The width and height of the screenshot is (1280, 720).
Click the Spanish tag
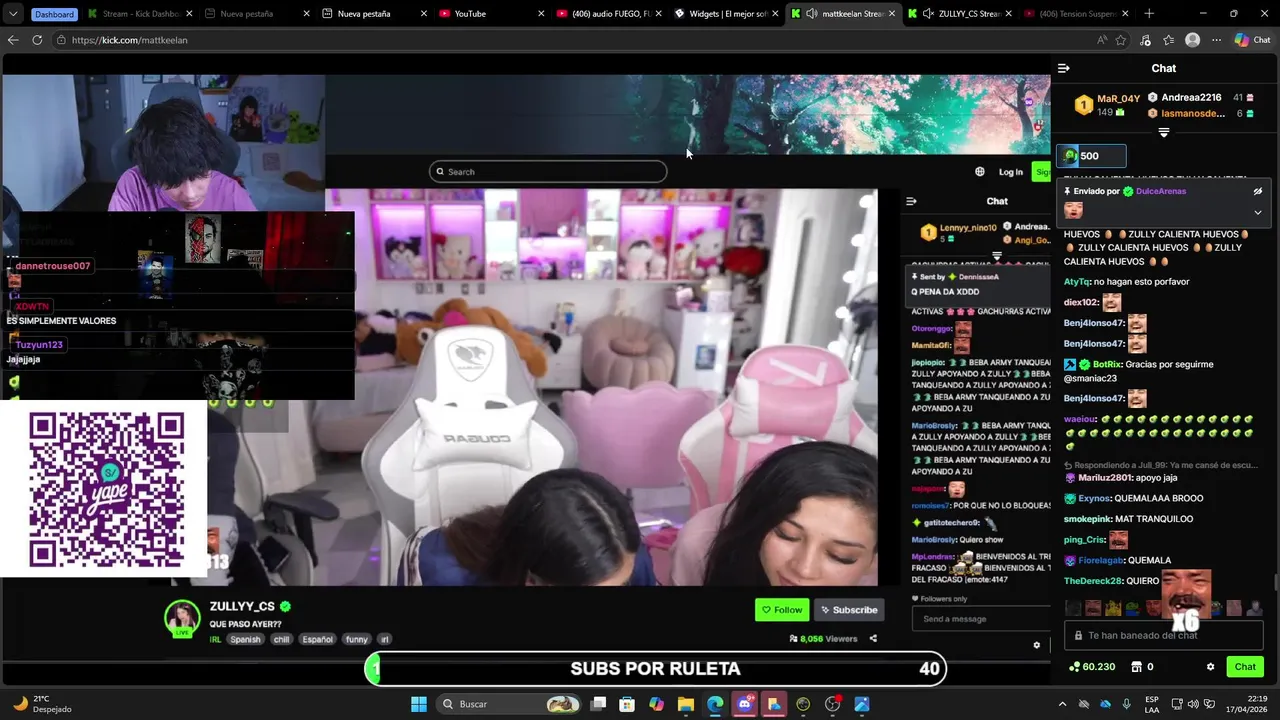[245, 639]
